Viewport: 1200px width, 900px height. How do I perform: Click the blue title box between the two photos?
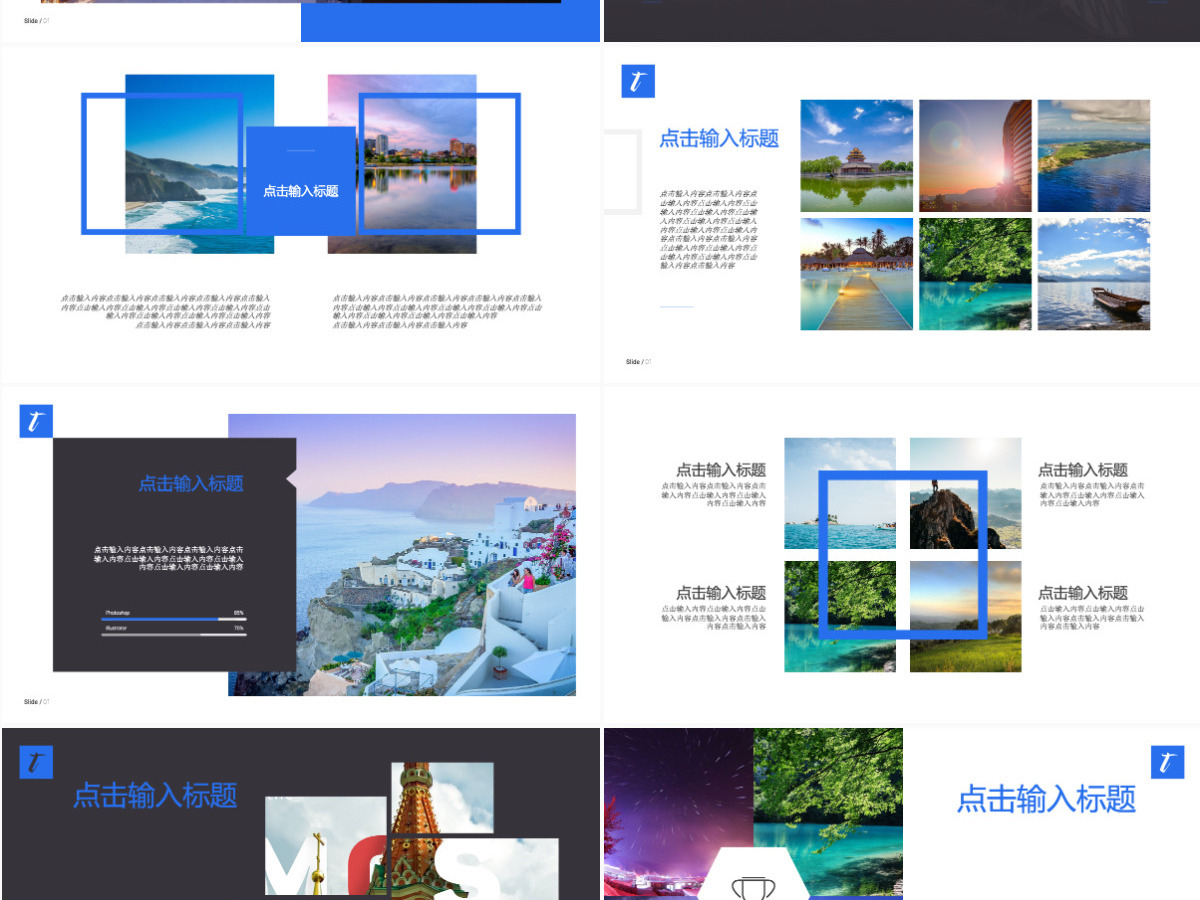[301, 181]
